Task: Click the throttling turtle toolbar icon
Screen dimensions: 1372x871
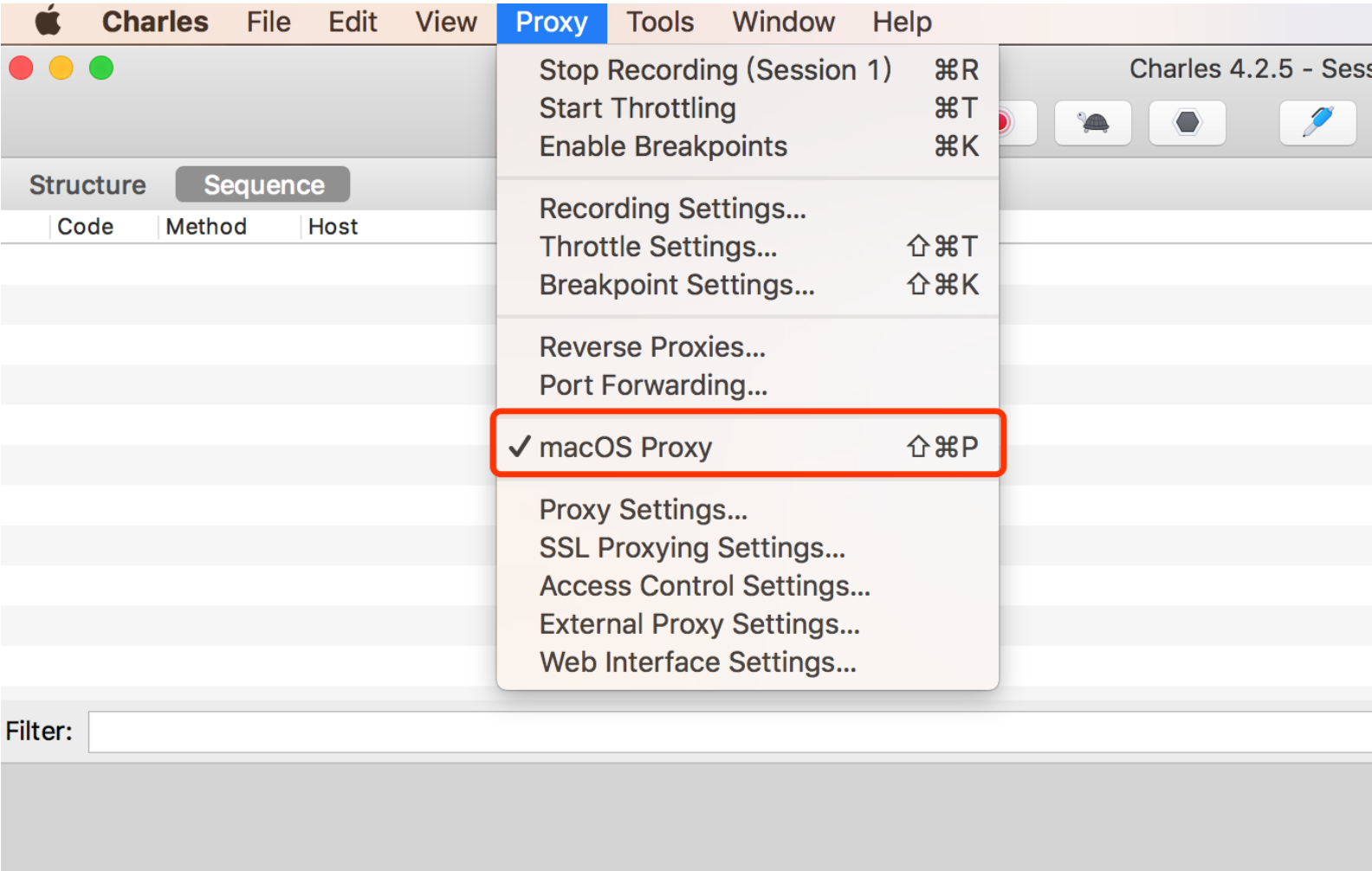Action: point(1093,123)
